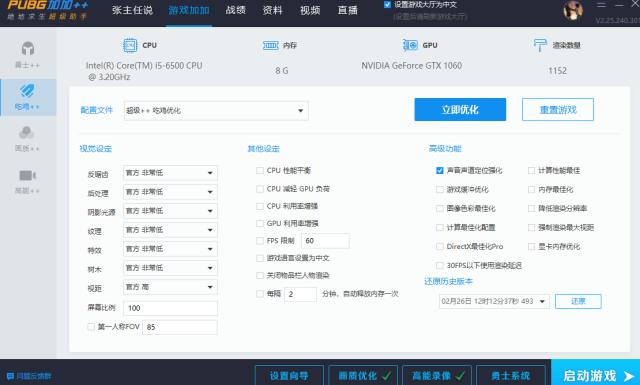Enable the 每隔 auto memory release checkbox
This screenshot has height=385, width=640.
tap(260, 294)
